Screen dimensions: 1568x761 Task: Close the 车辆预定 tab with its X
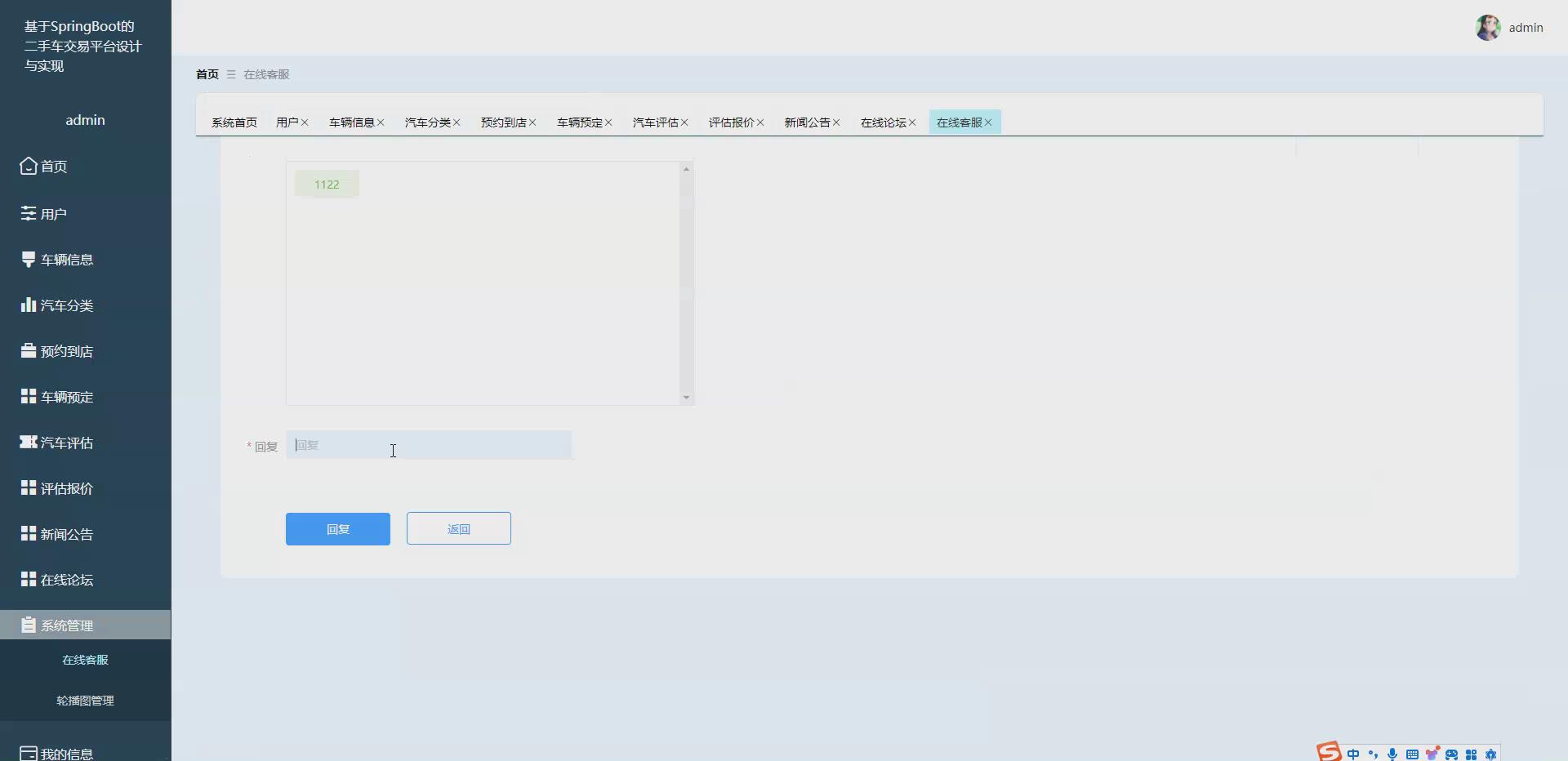608,122
